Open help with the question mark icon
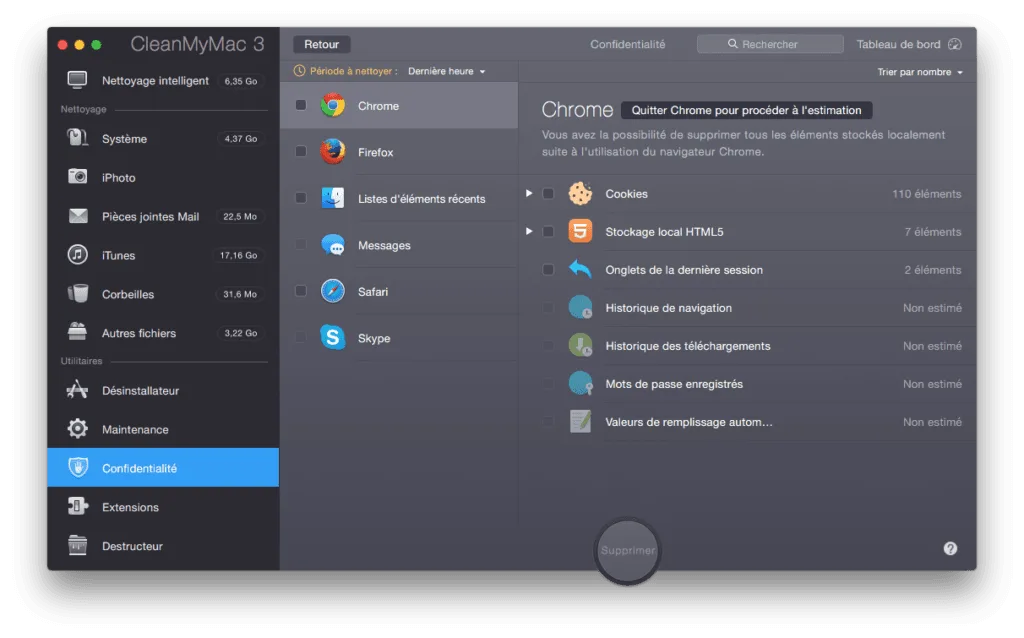 point(950,549)
